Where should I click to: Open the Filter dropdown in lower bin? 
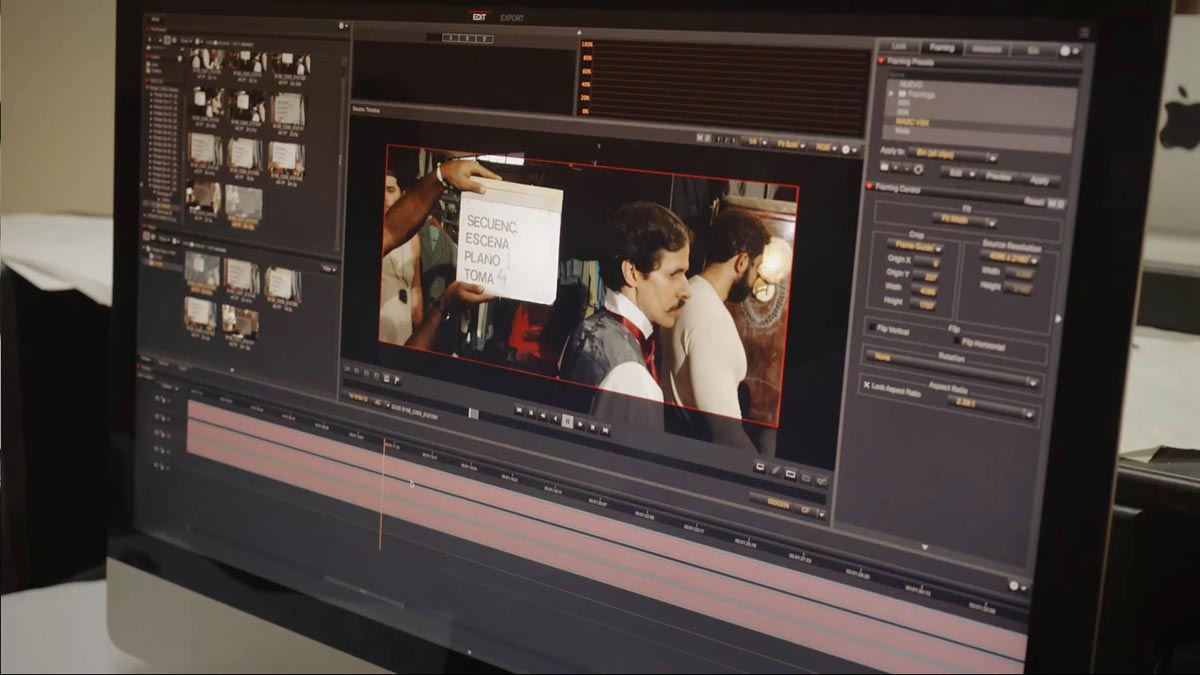point(328,269)
